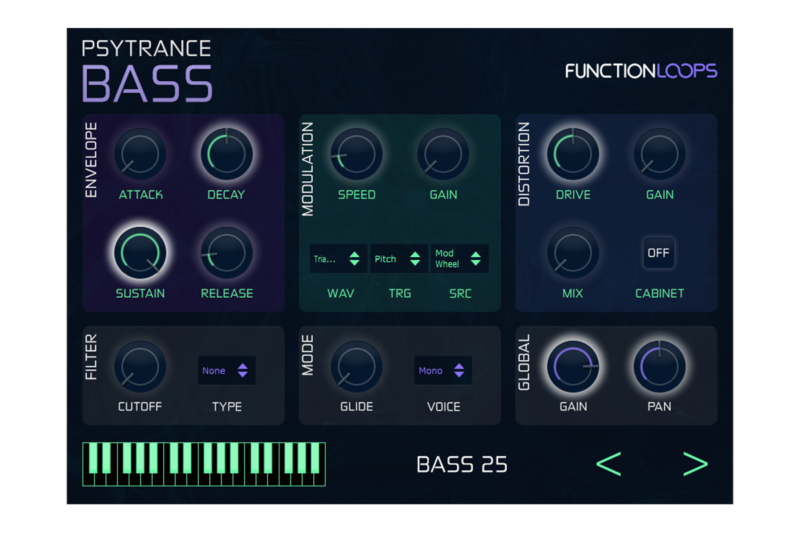Open the TRG Pitch dropdown
The width and height of the screenshot is (800, 533).
click(x=398, y=259)
